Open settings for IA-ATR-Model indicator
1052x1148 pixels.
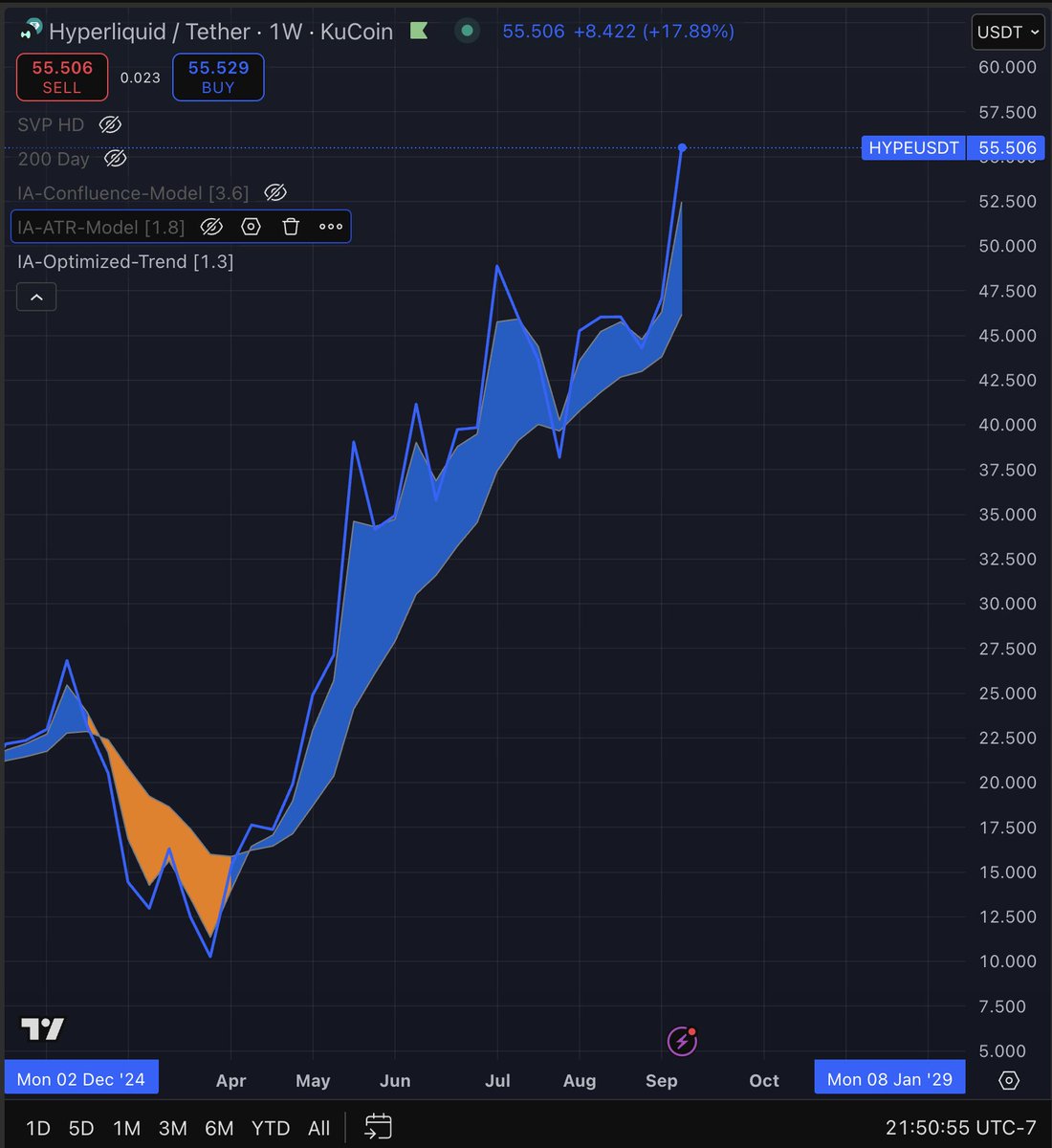tap(251, 227)
